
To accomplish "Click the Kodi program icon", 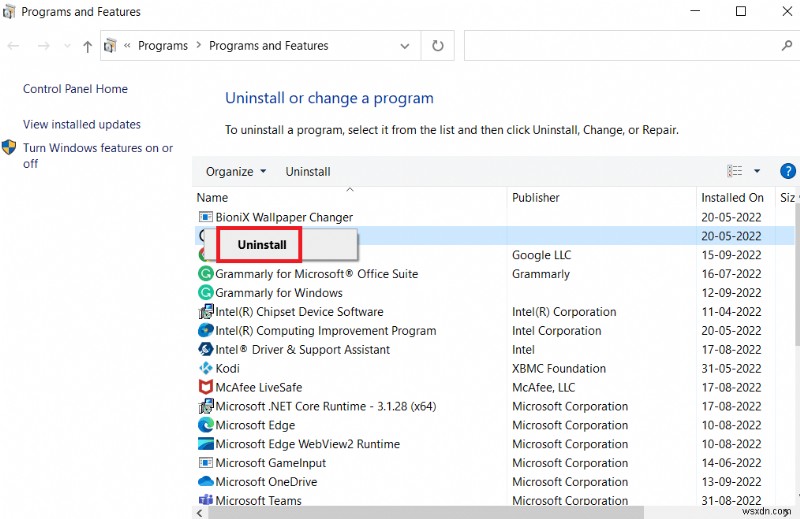I will coord(206,368).
